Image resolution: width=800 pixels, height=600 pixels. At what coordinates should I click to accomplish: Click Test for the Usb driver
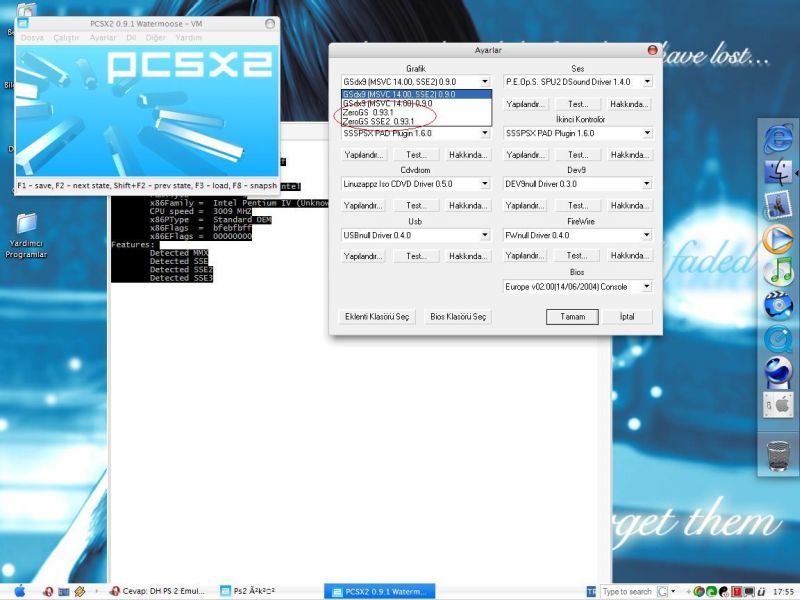point(416,256)
